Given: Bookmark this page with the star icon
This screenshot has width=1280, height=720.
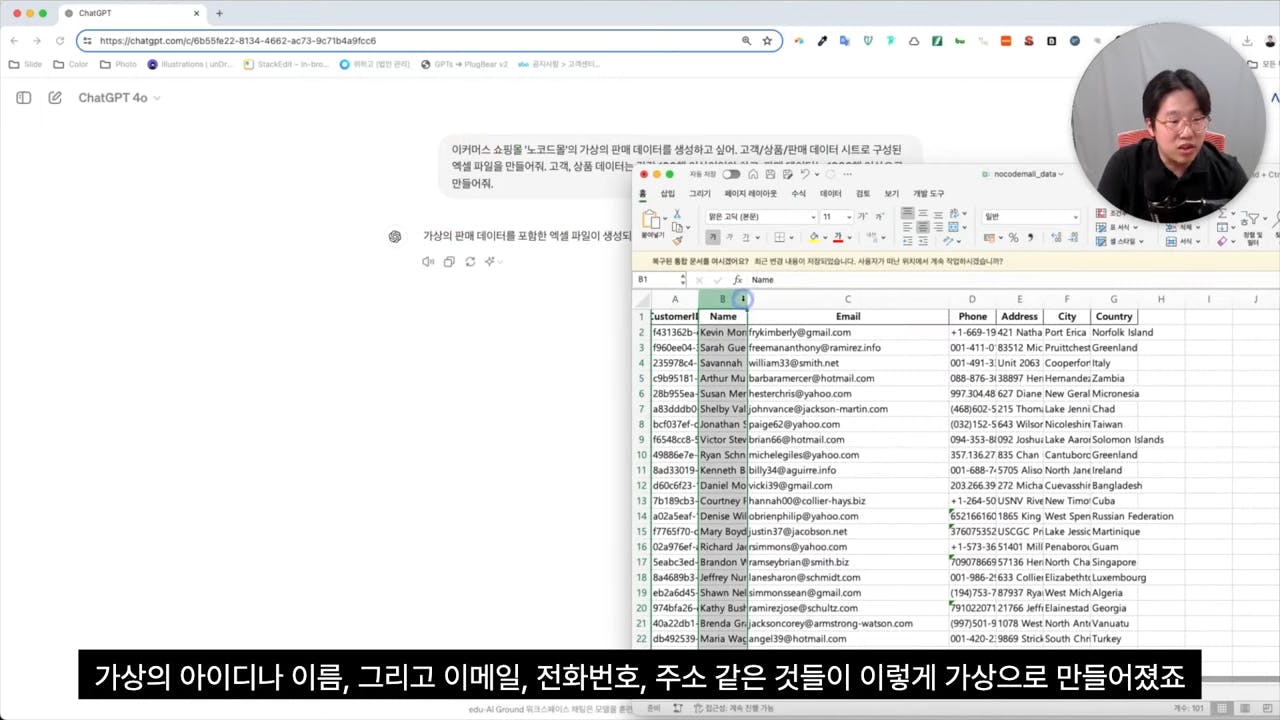Looking at the screenshot, I should (x=767, y=41).
